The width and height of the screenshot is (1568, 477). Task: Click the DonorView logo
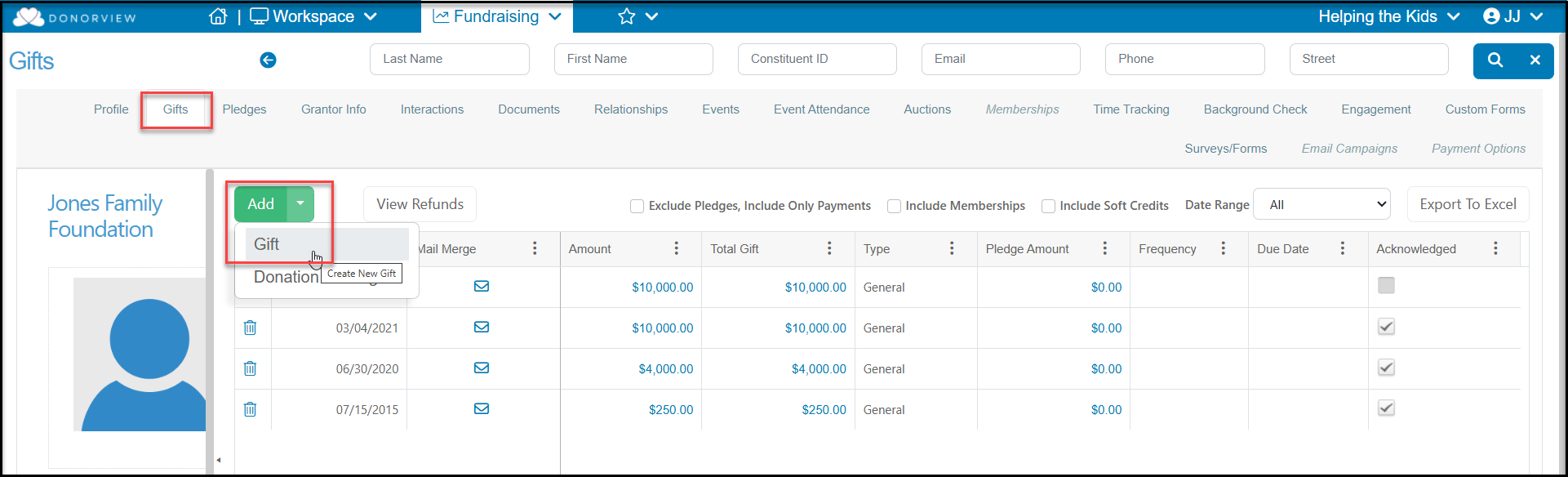pyautogui.click(x=74, y=17)
